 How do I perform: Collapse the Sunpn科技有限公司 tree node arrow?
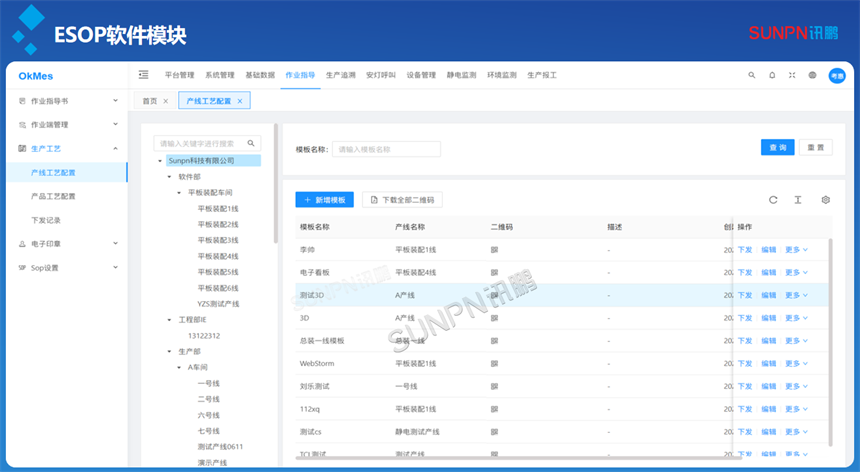pyautogui.click(x=160, y=161)
